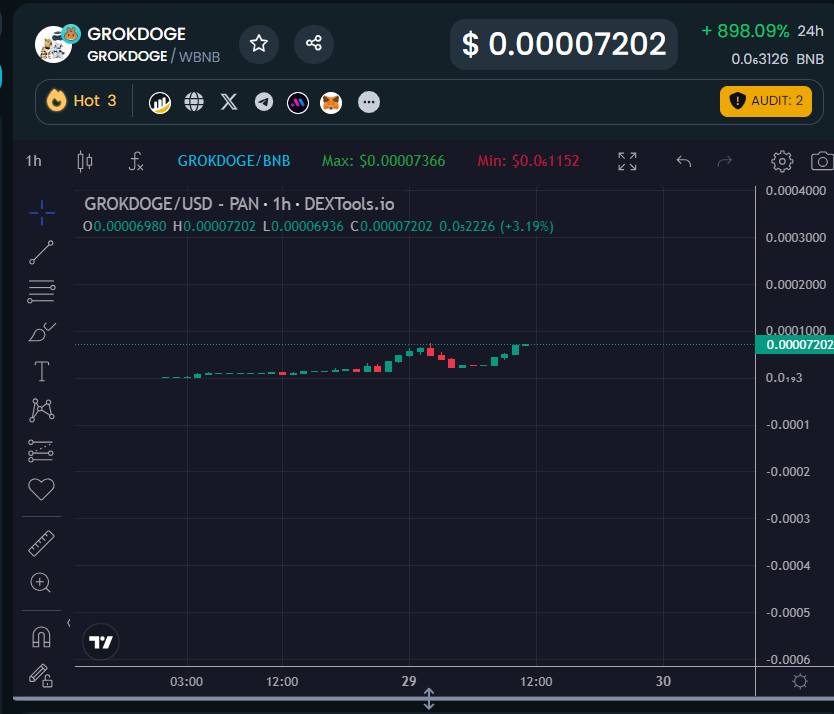Activate the Zoom In magnifier tool
The image size is (834, 714).
point(41,582)
